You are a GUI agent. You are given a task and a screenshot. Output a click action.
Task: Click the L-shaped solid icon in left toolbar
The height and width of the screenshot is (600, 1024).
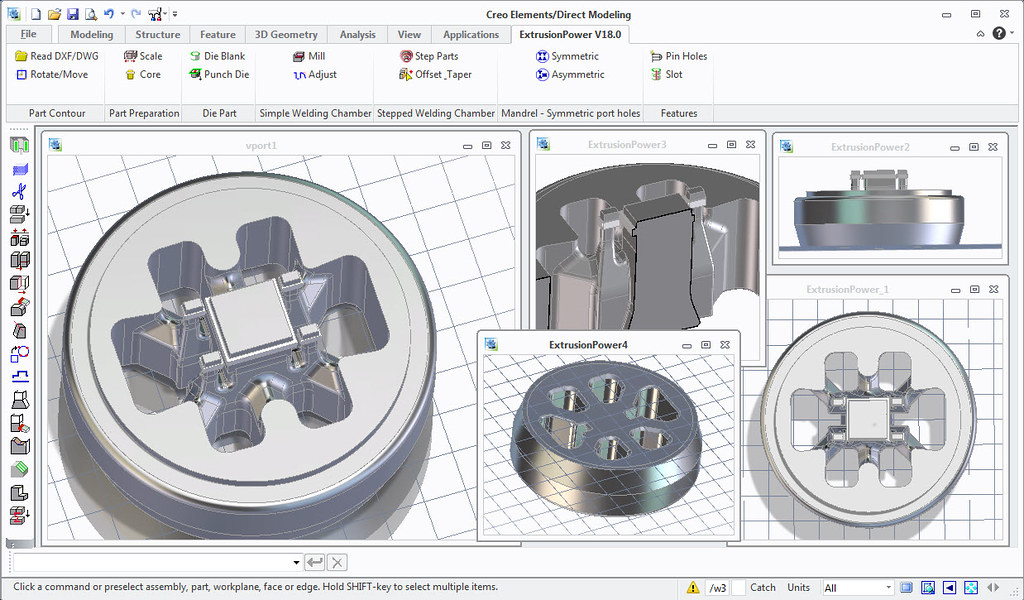20,492
